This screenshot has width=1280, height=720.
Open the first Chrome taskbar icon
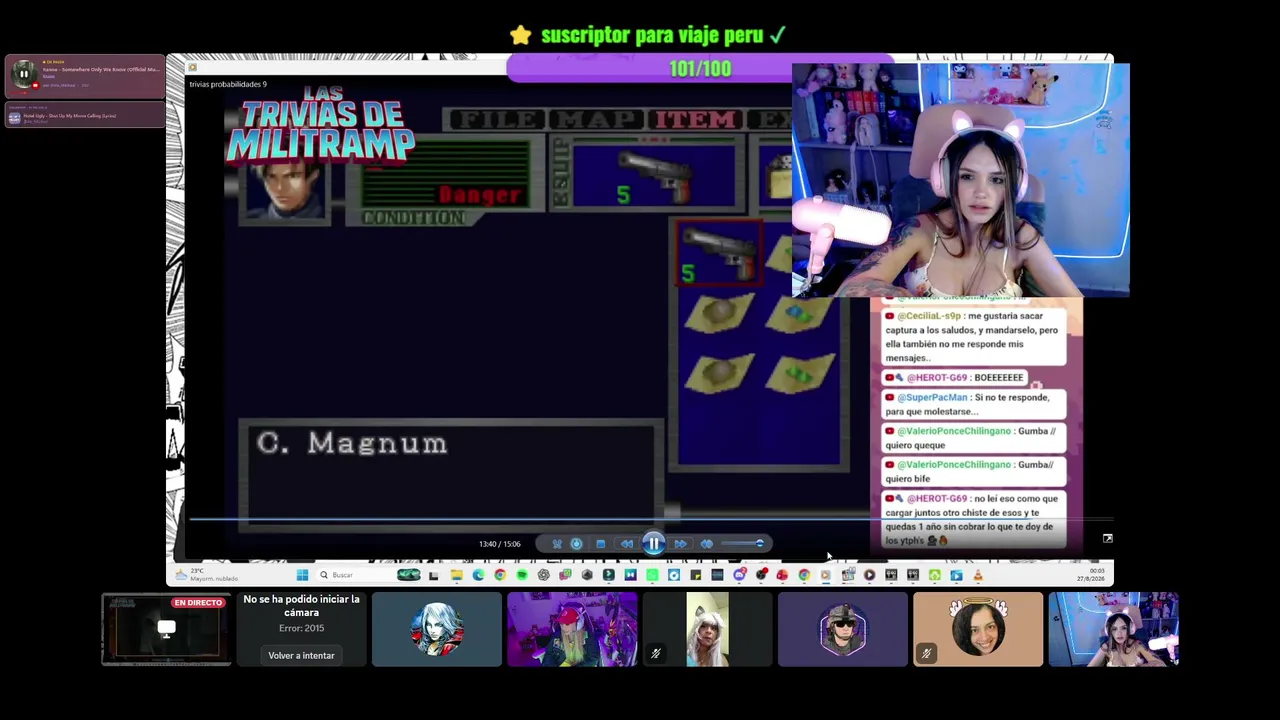(x=500, y=575)
